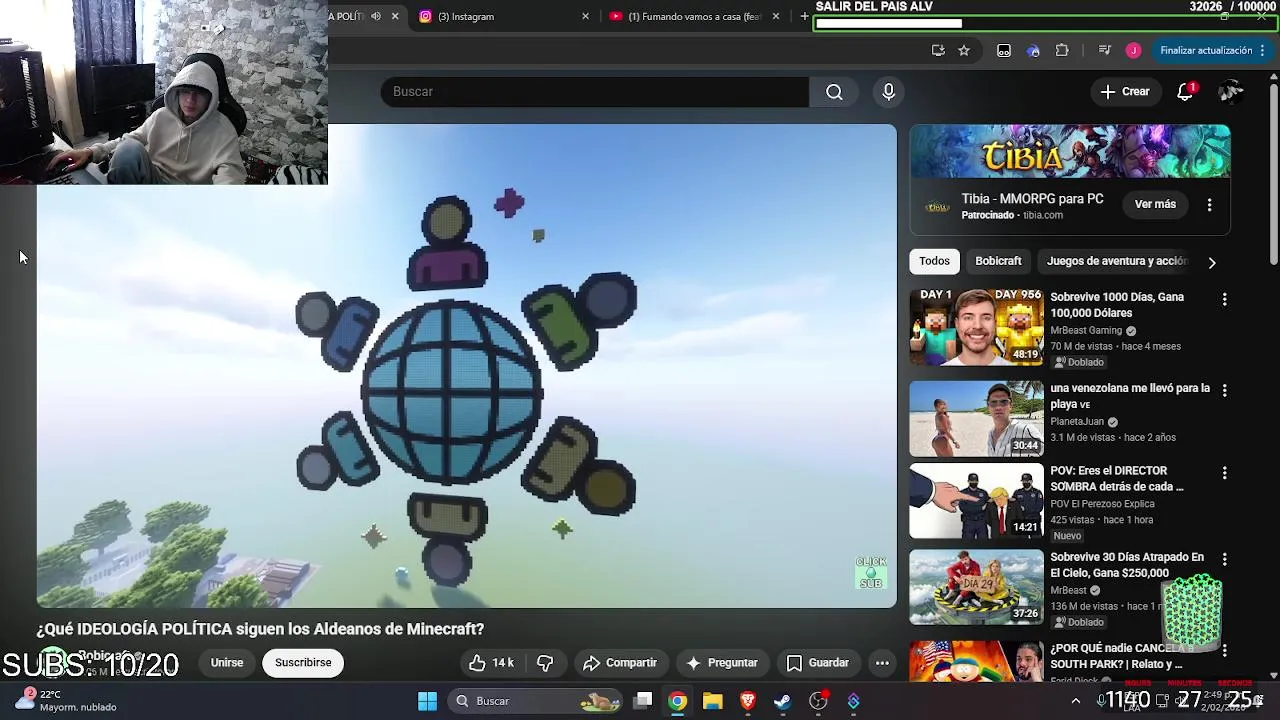Open the Windows Start menu

pos(427,701)
